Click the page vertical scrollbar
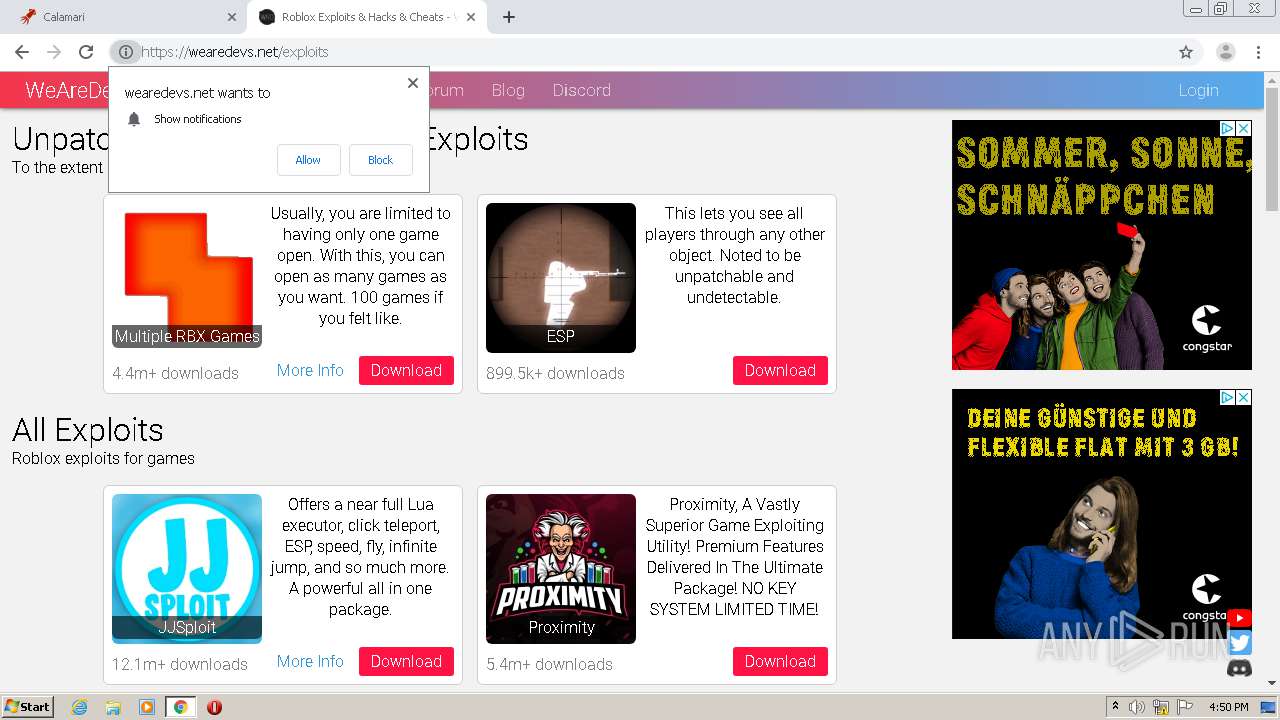Image resolution: width=1280 pixels, height=720 pixels. click(x=1272, y=150)
